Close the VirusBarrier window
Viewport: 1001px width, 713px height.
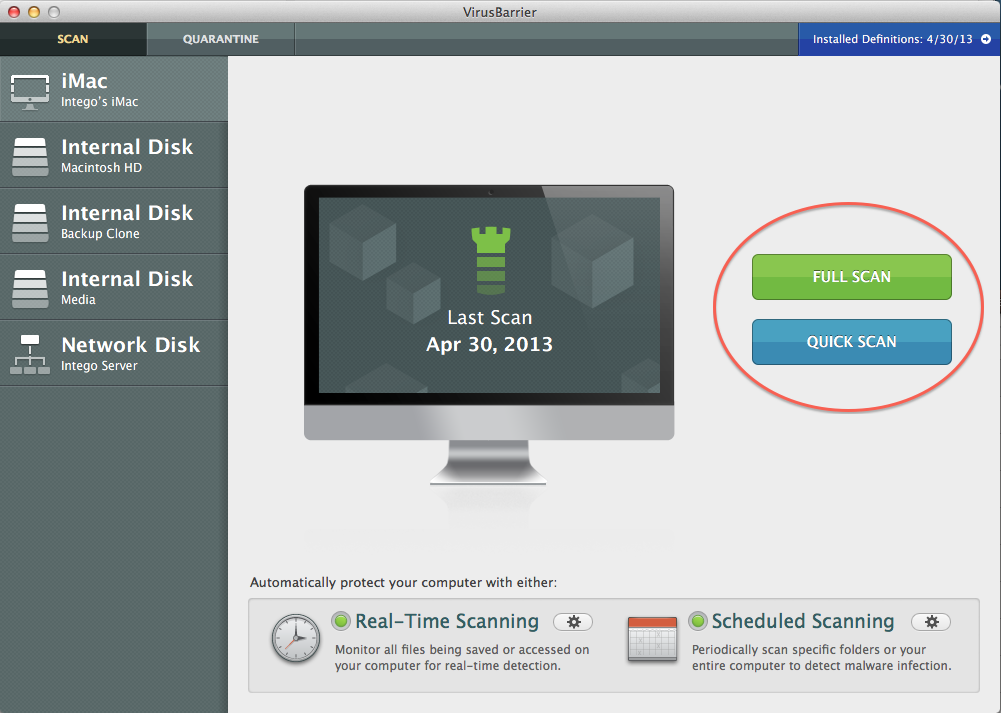pos(13,11)
